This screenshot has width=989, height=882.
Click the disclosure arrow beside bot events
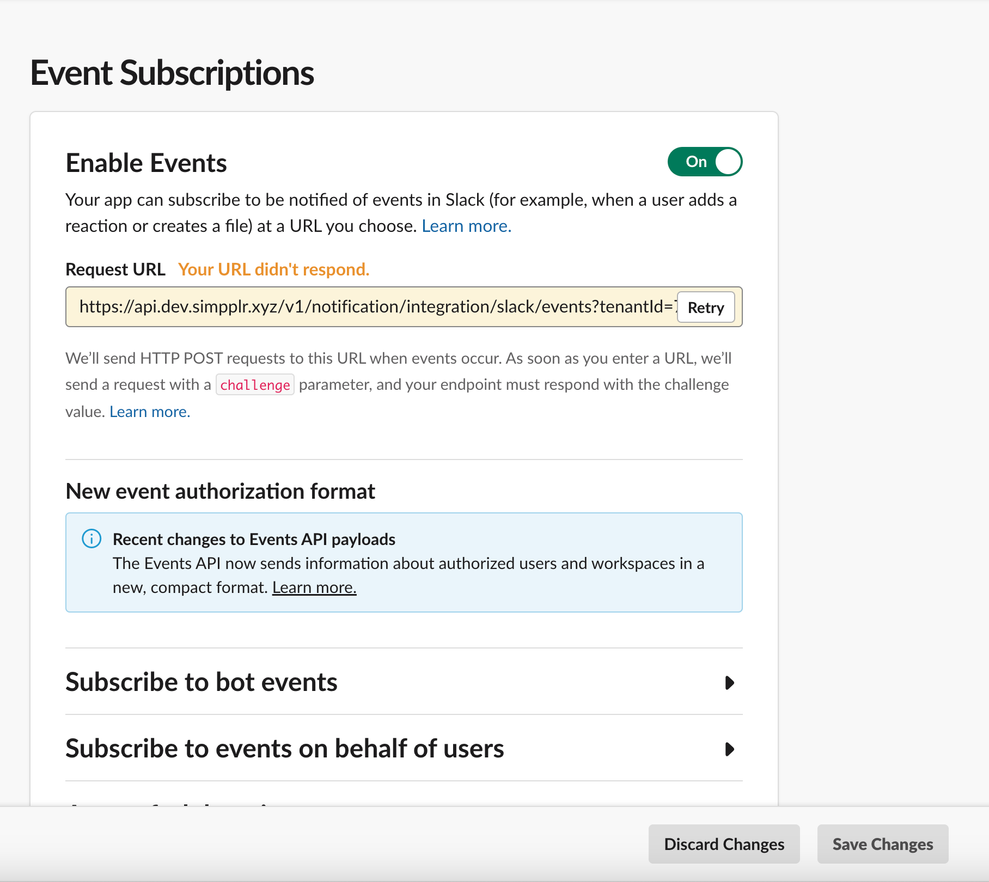730,682
